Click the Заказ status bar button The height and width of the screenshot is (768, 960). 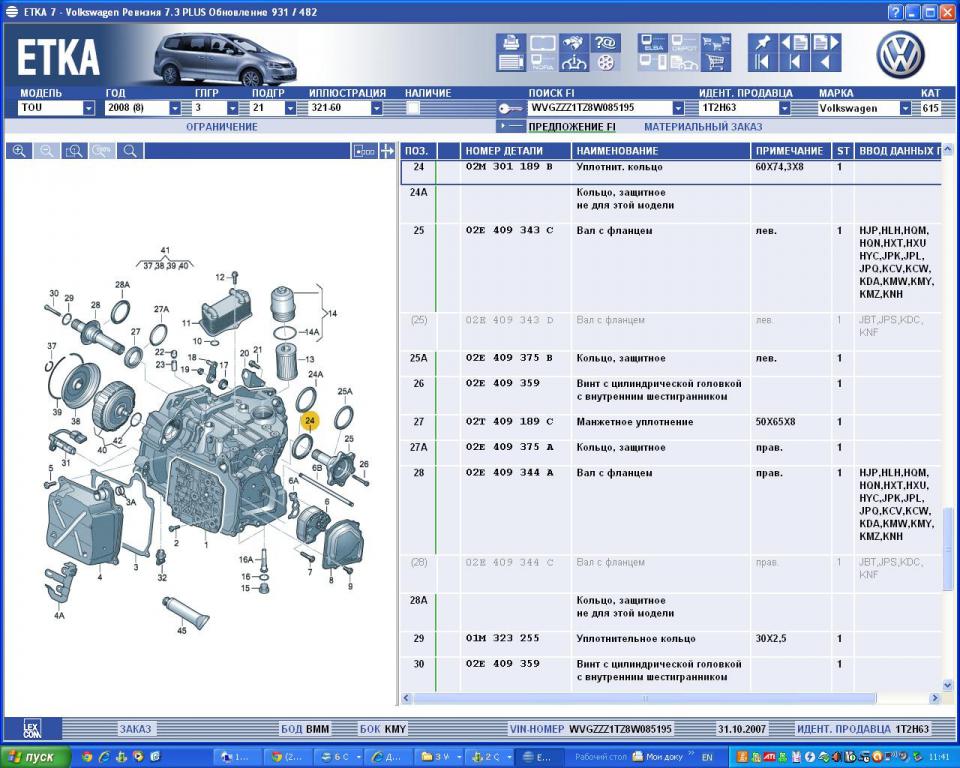135,729
